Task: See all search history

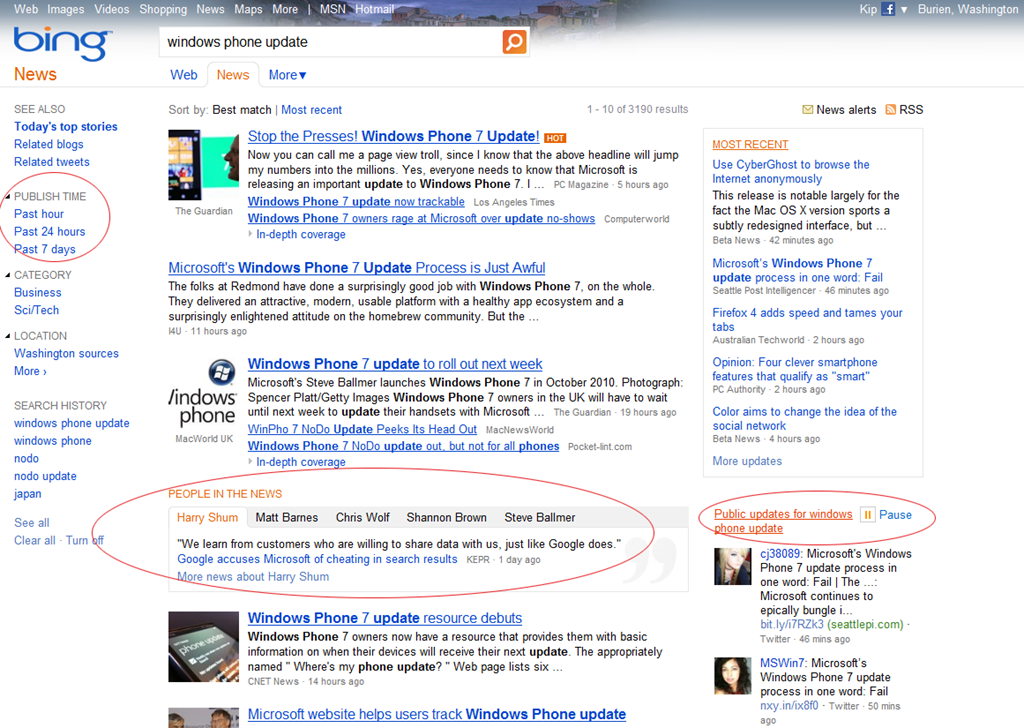Action: pos(32,523)
